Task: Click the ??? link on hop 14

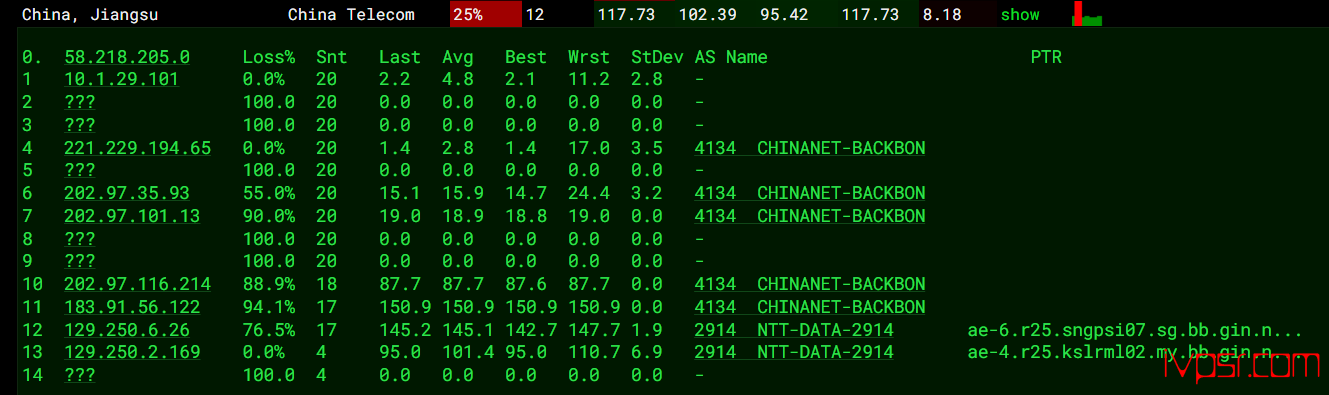Action: click(x=80, y=375)
